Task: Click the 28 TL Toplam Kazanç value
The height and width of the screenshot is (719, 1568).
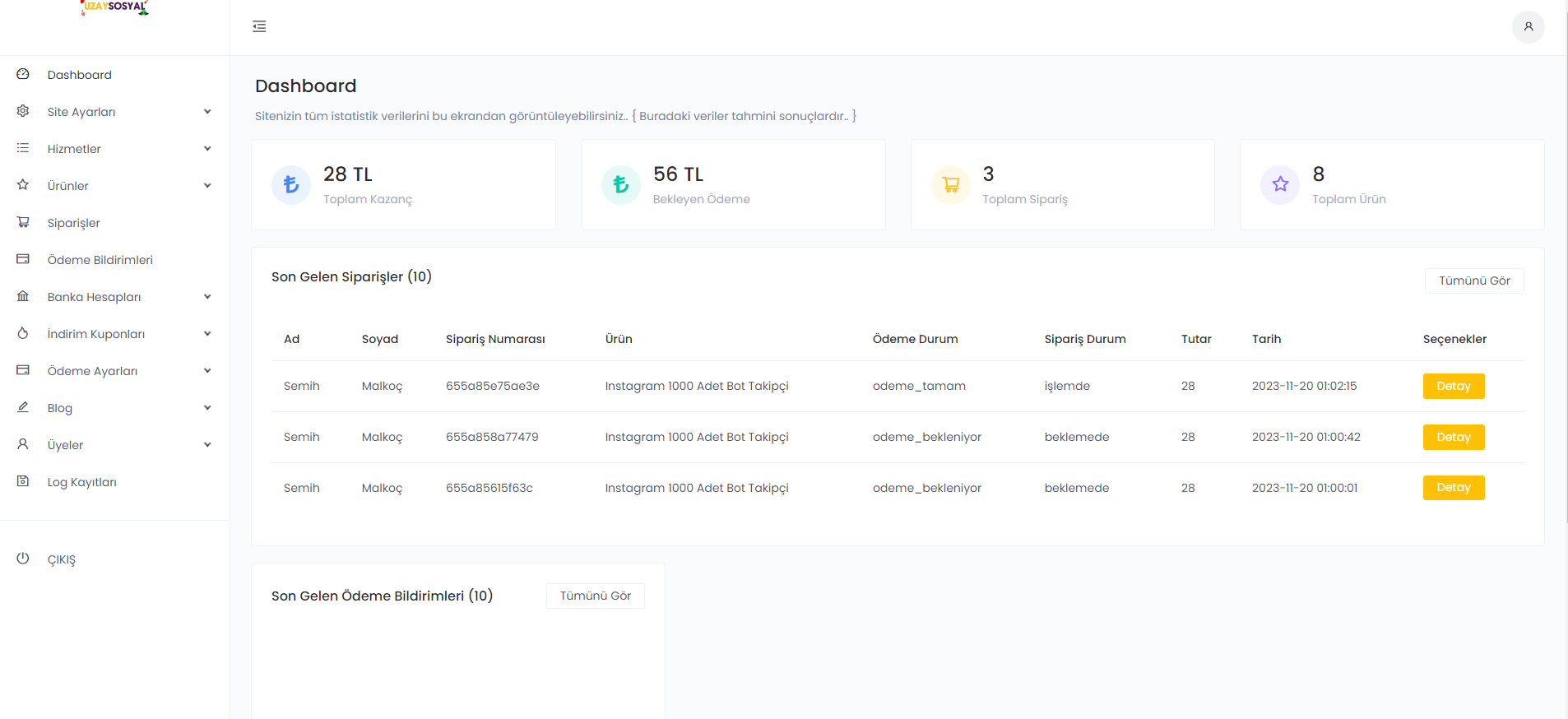Action: tap(348, 174)
